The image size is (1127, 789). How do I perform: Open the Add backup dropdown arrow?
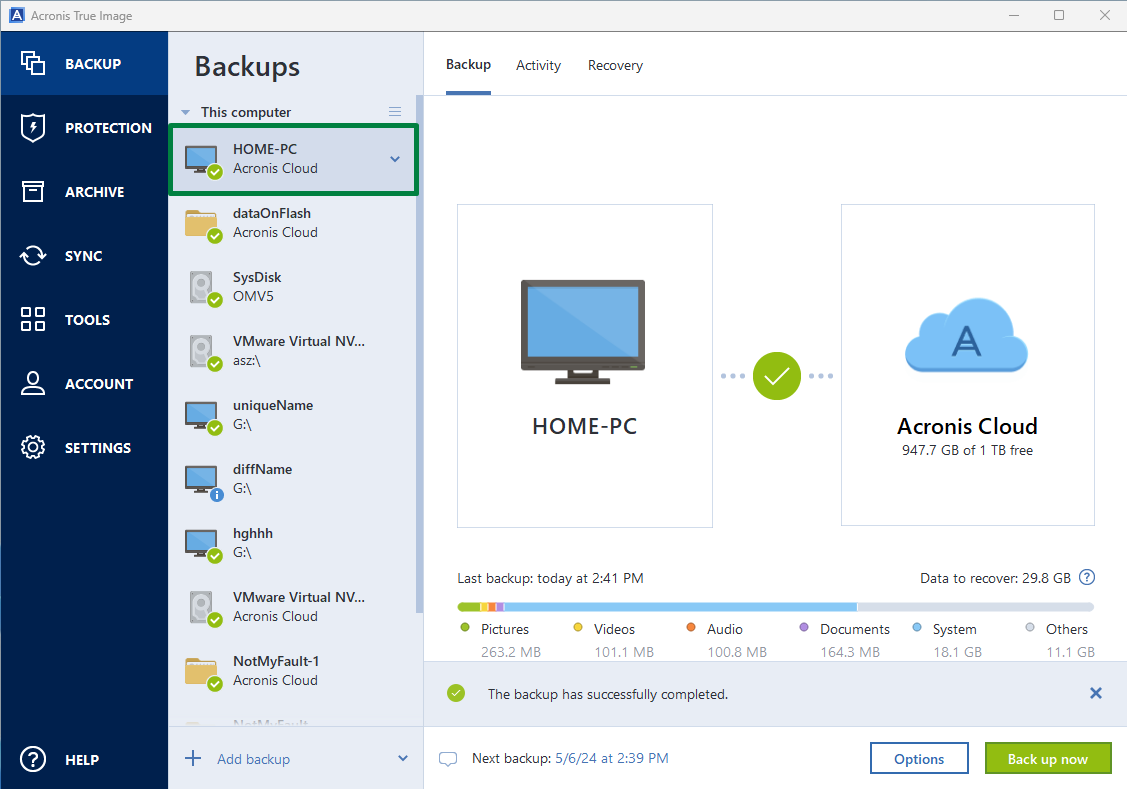click(402, 758)
